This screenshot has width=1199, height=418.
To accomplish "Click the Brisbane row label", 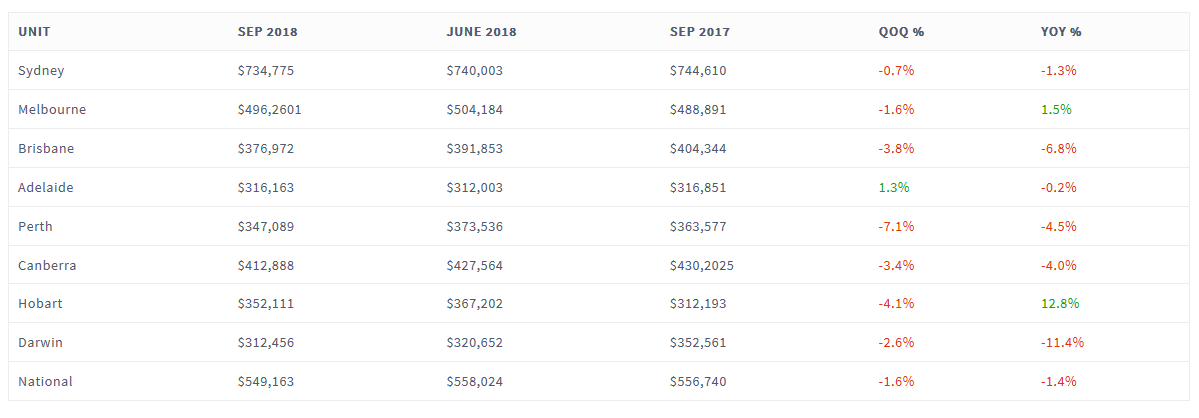I will (46, 149).
